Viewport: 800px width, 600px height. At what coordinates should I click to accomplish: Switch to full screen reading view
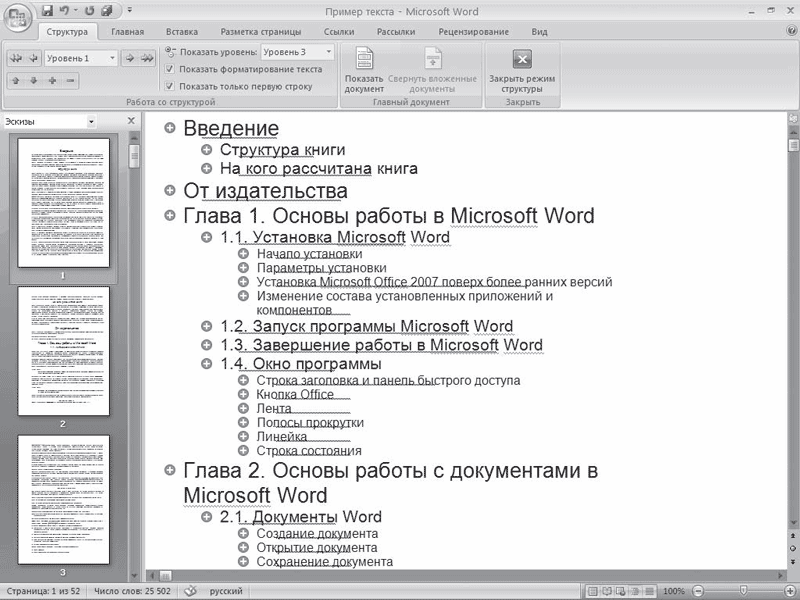coord(606,591)
